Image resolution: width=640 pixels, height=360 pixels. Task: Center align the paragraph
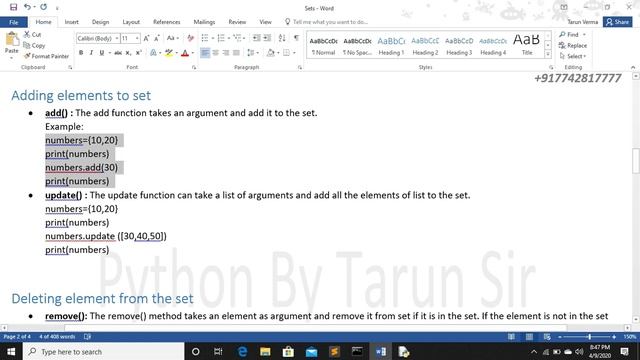click(216, 53)
